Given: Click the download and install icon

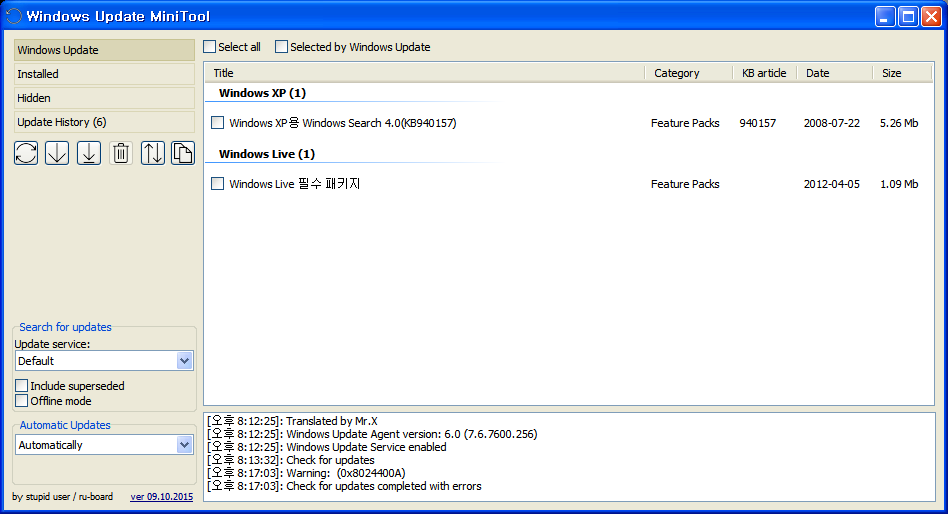Looking at the screenshot, I should [89, 153].
